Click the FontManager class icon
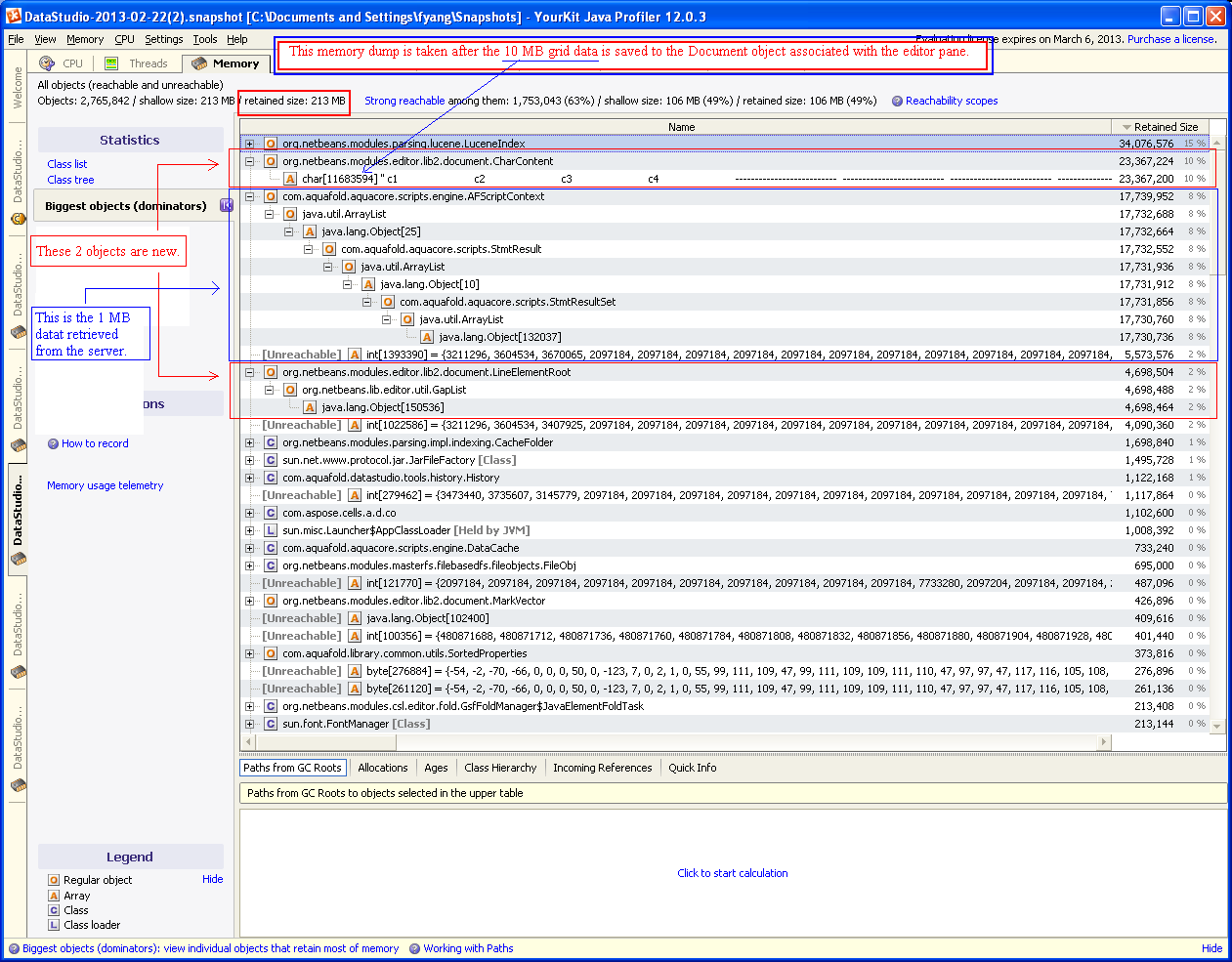Screen dimensions: 1232x962 tap(271, 724)
